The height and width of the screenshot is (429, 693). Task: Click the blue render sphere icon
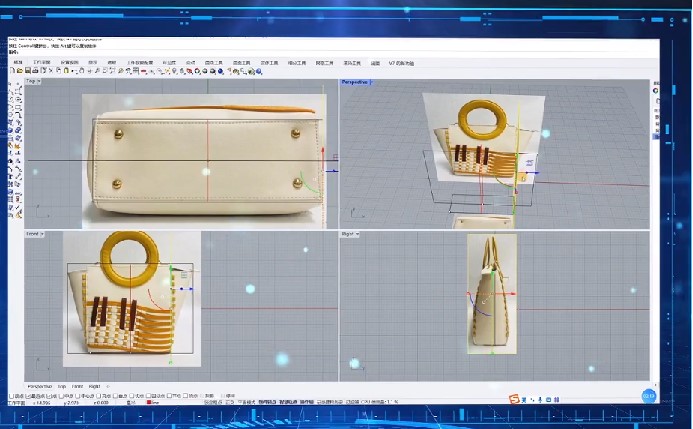tap(221, 71)
